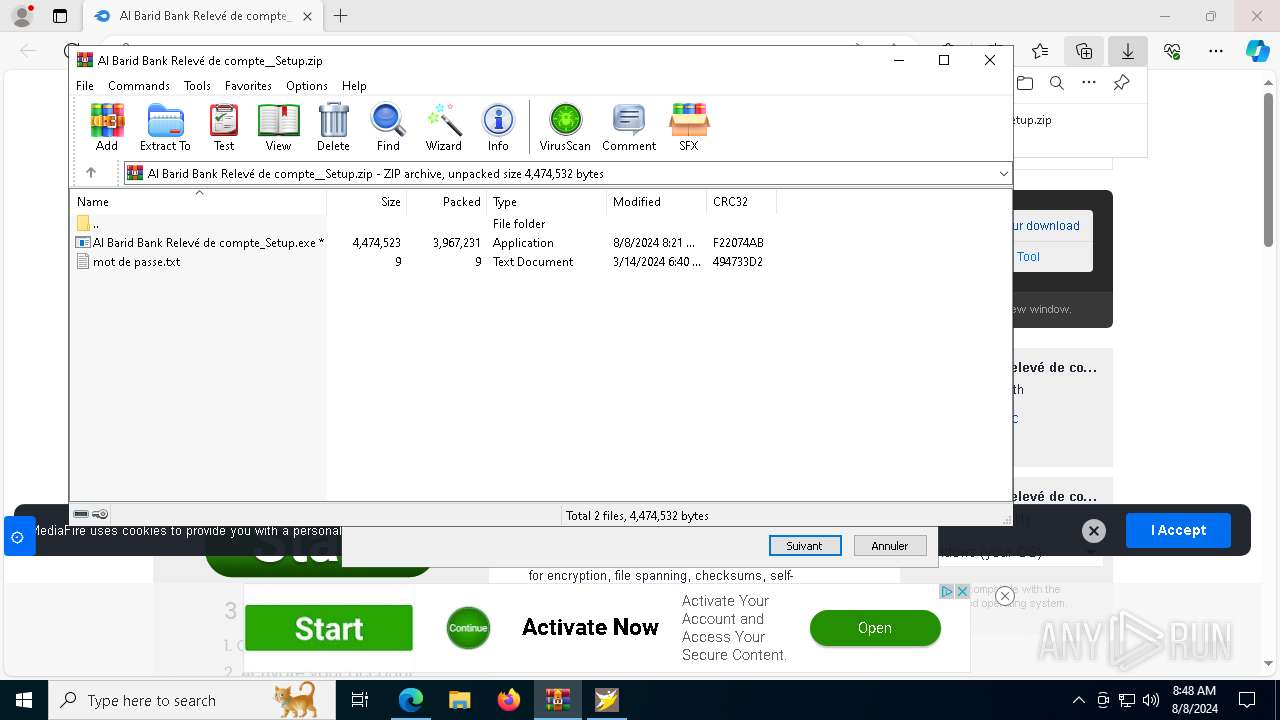Image resolution: width=1280 pixels, height=720 pixels.
Task: Dismiss the cookie banner with X icon
Action: pyautogui.click(x=1094, y=531)
